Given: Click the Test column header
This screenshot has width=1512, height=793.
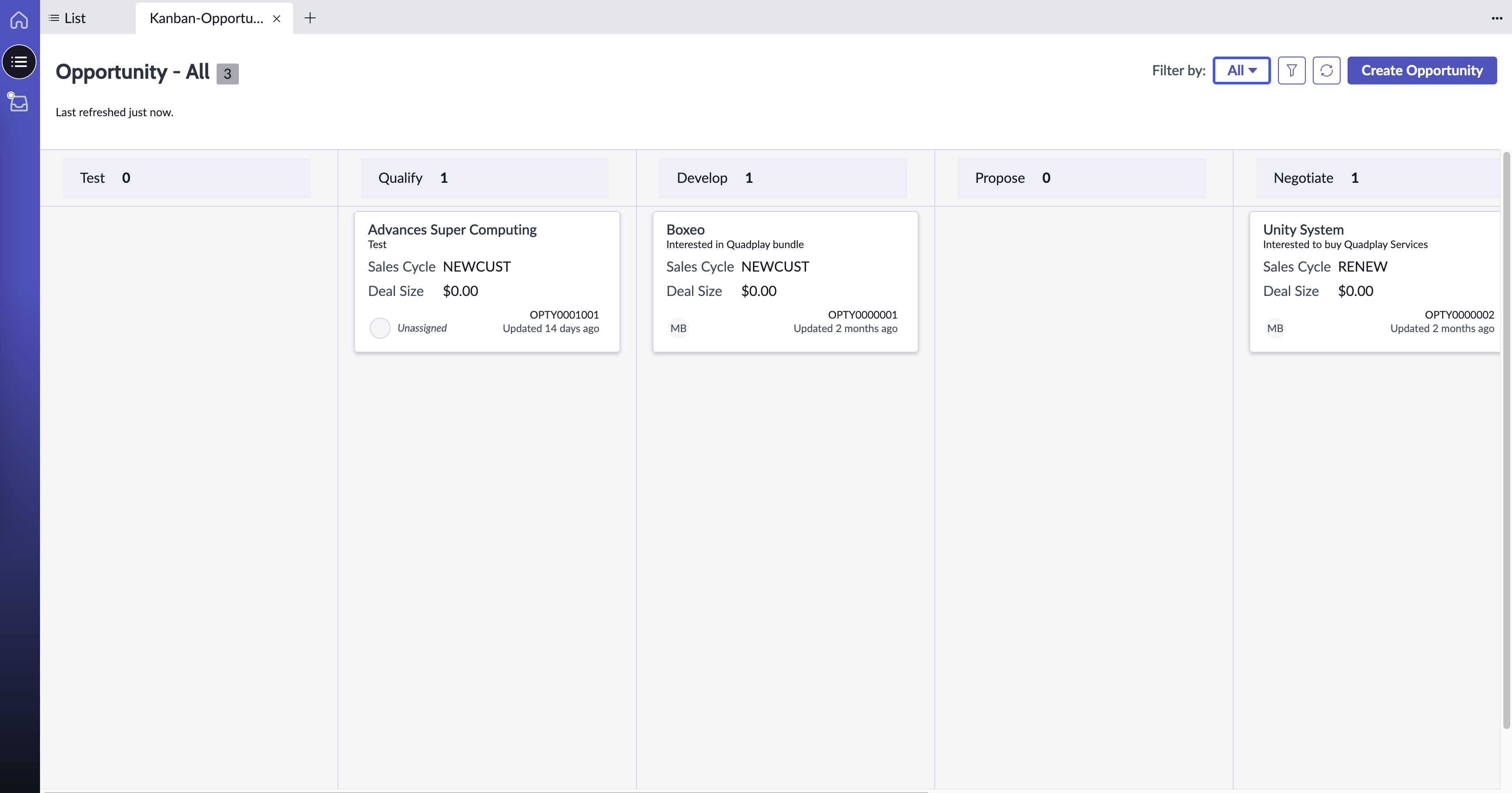Looking at the screenshot, I should tap(187, 178).
